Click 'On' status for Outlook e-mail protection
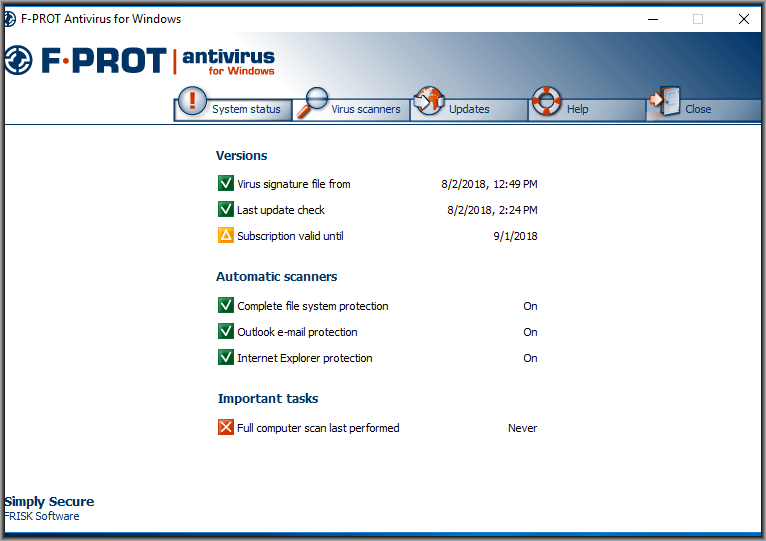766x541 pixels. coord(530,332)
